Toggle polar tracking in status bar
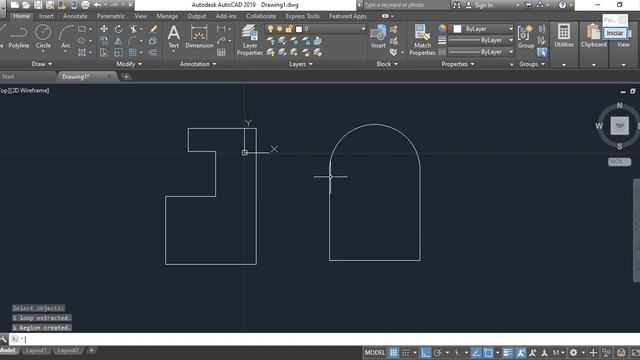The width and height of the screenshot is (640, 360). point(438,353)
